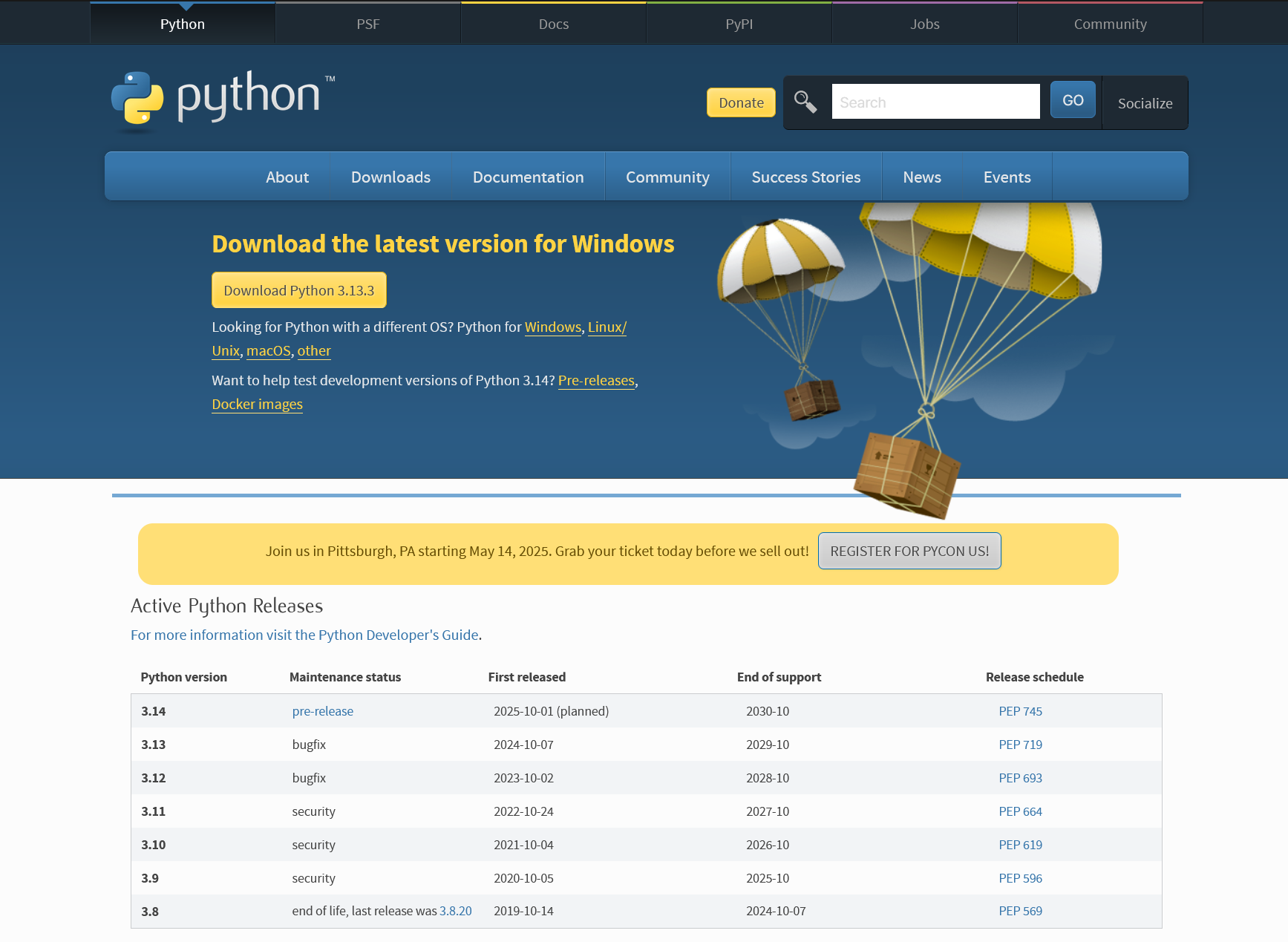Open the Community item in the main navigation
Image resolution: width=1288 pixels, height=942 pixels.
[667, 177]
